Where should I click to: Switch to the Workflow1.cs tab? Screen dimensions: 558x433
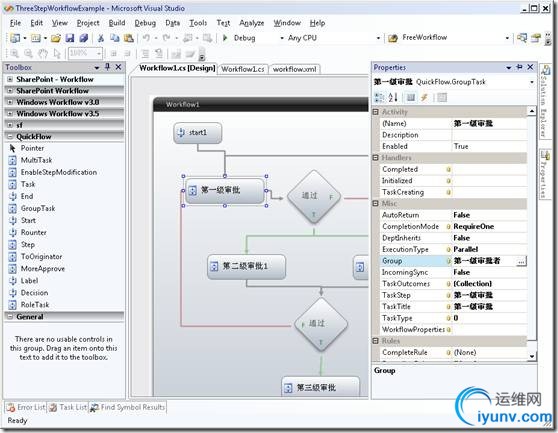pos(243,69)
